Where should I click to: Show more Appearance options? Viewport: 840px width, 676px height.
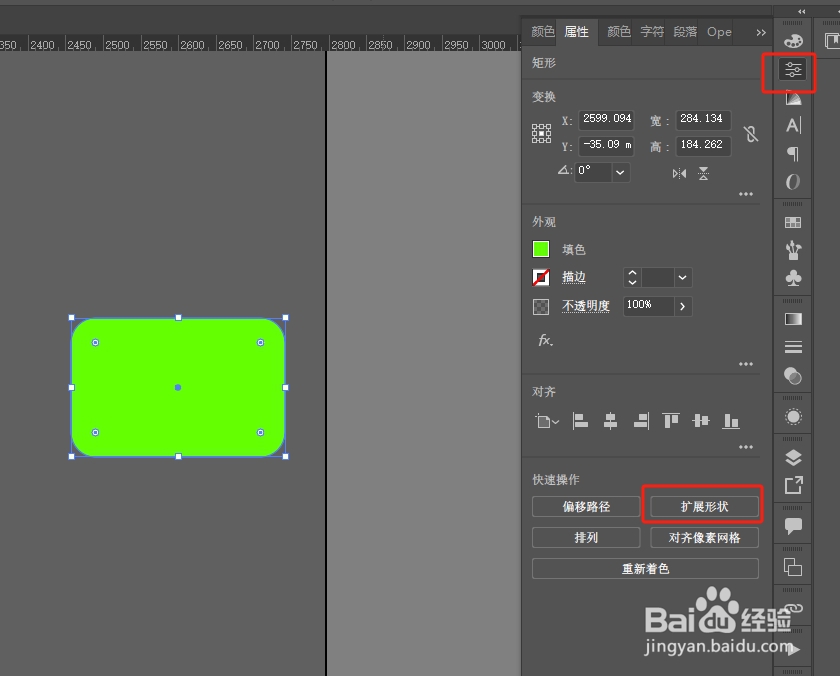click(x=746, y=364)
